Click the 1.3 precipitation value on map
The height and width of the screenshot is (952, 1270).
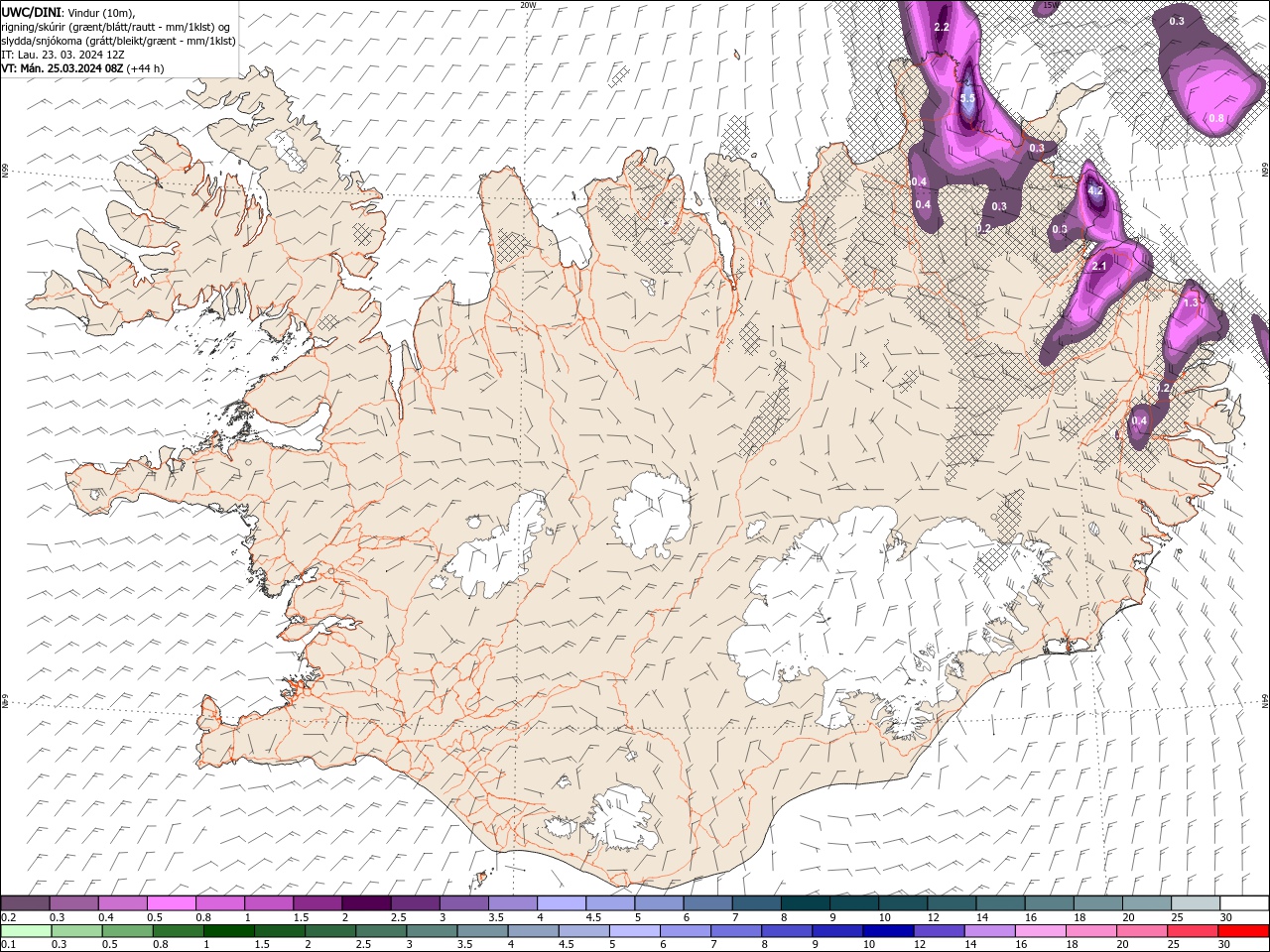point(1192,302)
